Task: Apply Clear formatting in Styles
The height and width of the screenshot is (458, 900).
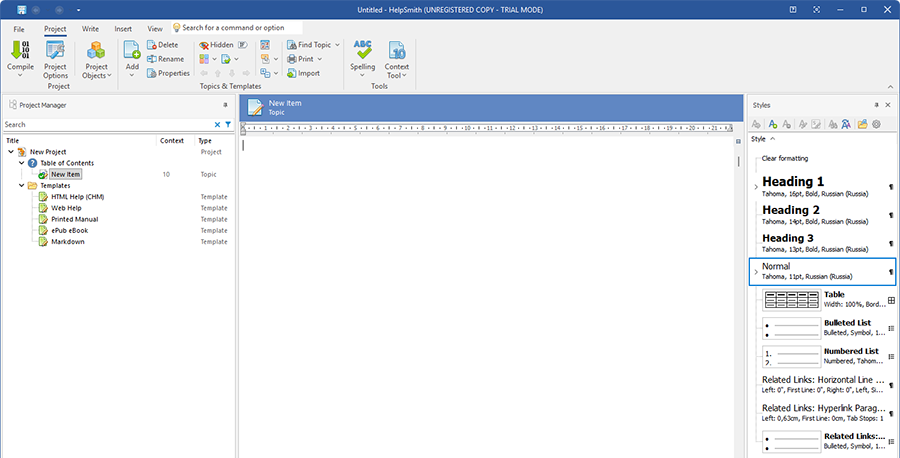Action: (x=785, y=158)
